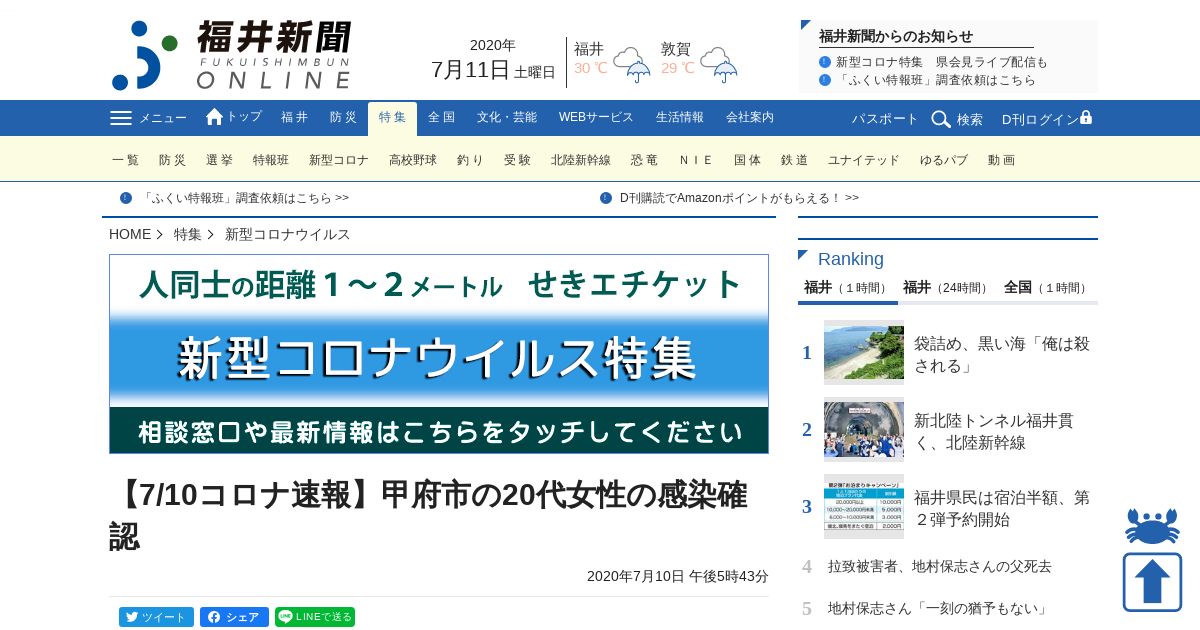Click 新型コロナ特集 県会見ライブ配信も notice link
This screenshot has width=1200, height=630.
point(942,62)
